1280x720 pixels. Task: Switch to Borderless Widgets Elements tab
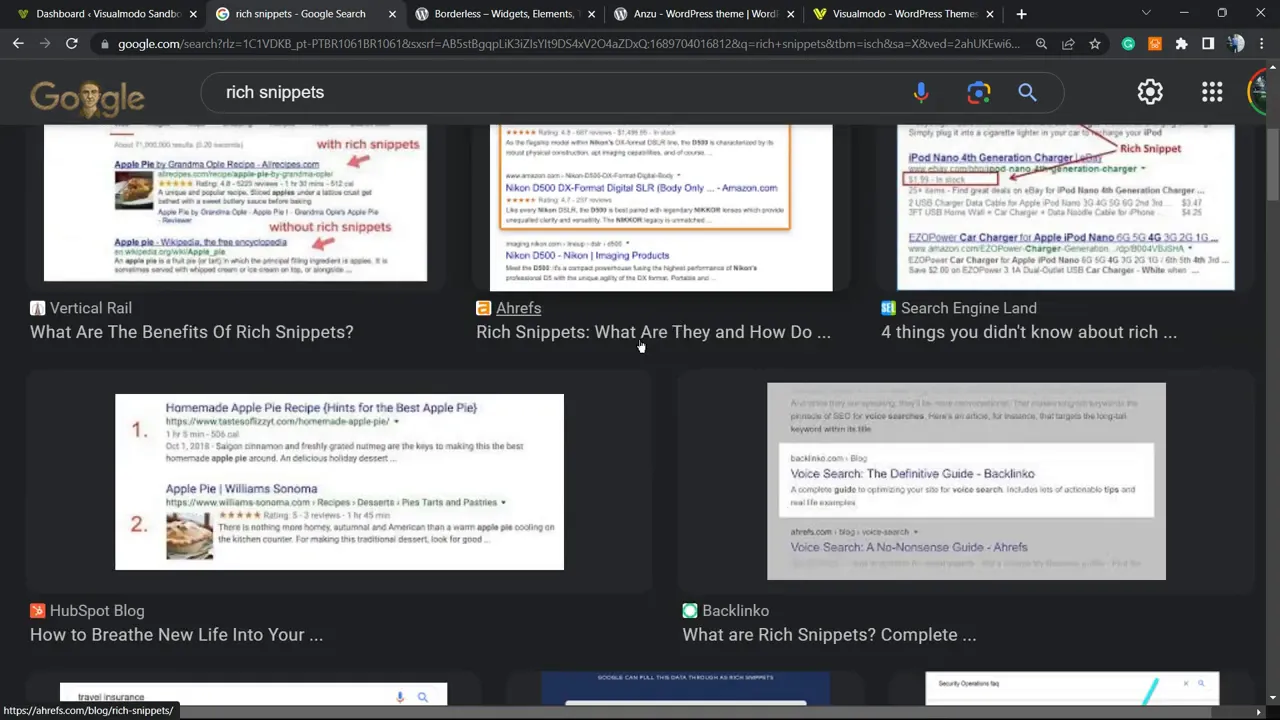tap(505, 14)
